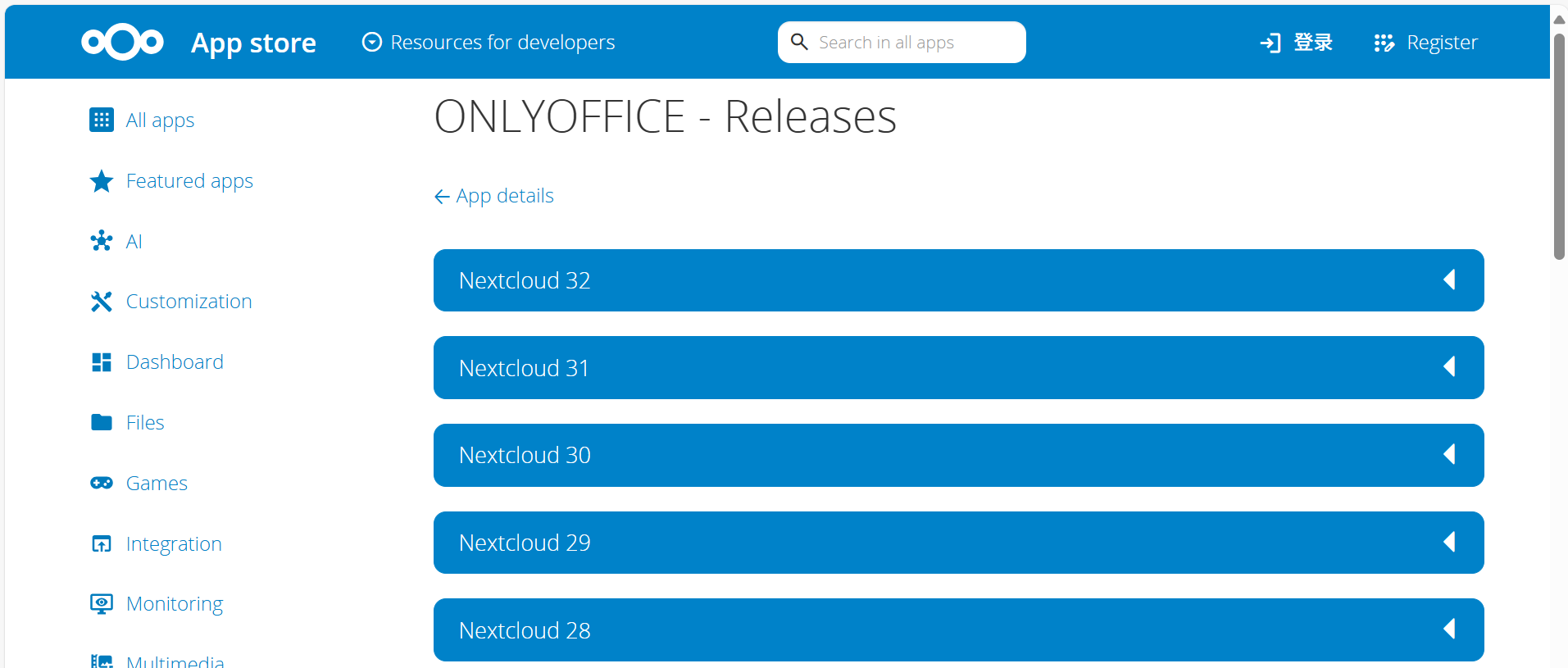Screen dimensions: 1568x668
Task: Click the Monitoring screen icon
Action: [x=102, y=604]
